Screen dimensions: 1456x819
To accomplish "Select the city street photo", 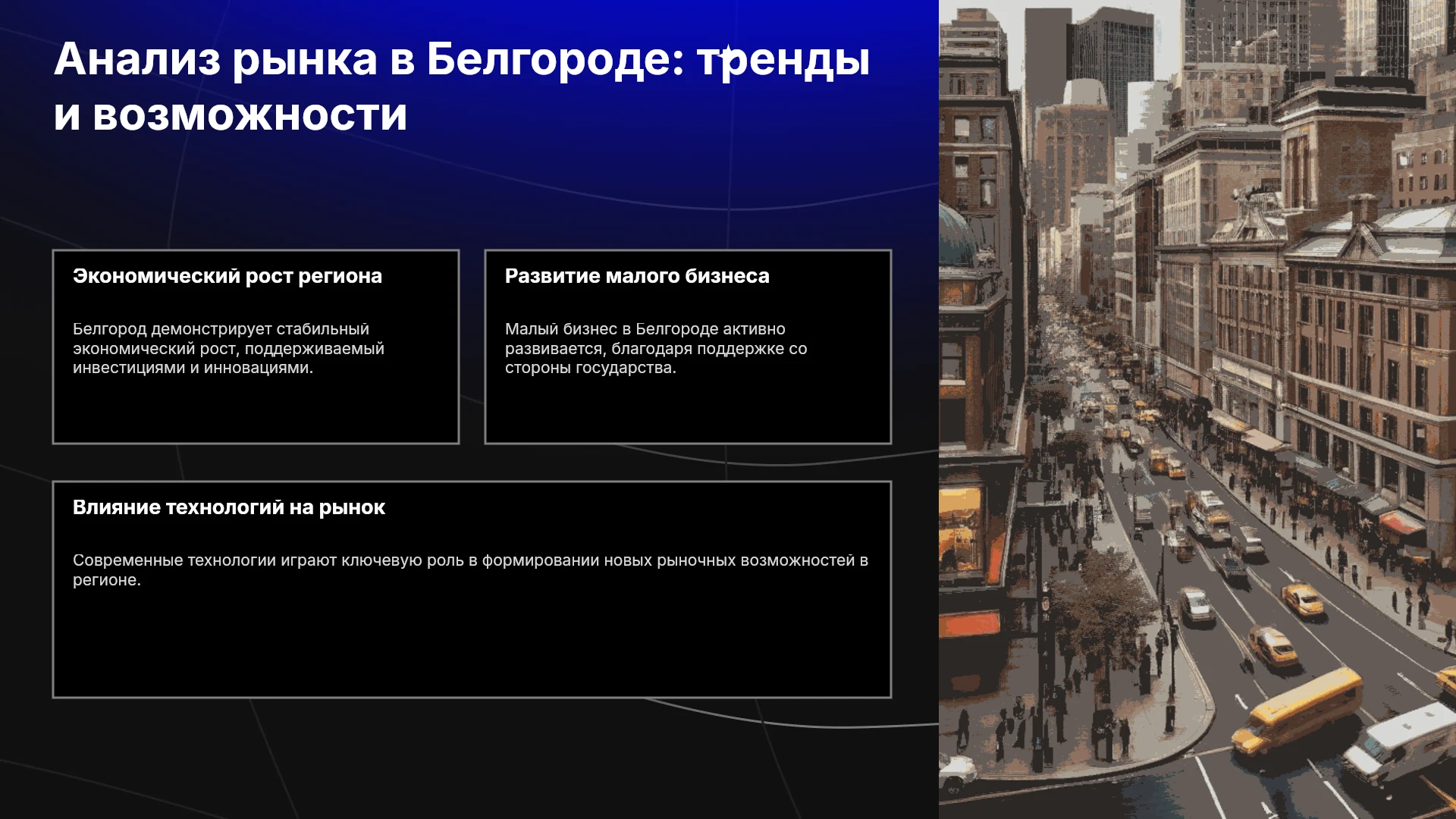I will click(1197, 409).
